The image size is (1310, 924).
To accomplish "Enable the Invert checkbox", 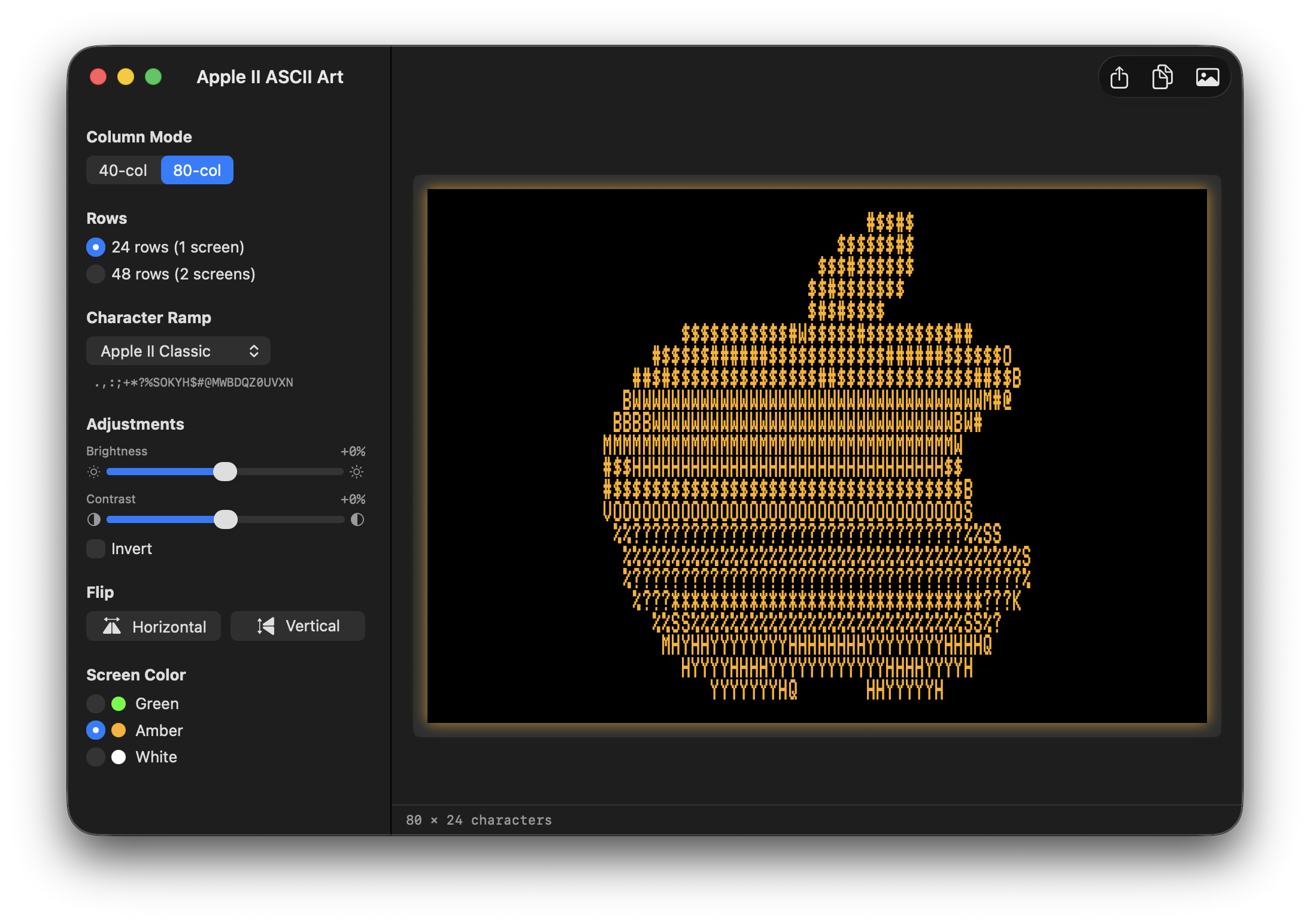I will [x=96, y=549].
